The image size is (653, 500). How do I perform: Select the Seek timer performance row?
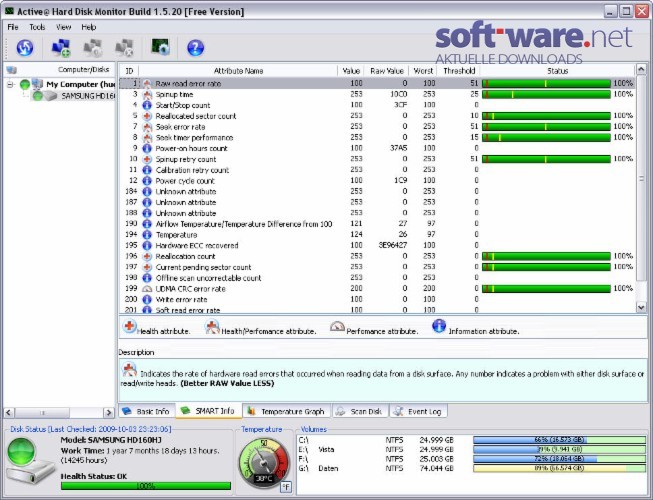pyautogui.click(x=377, y=138)
